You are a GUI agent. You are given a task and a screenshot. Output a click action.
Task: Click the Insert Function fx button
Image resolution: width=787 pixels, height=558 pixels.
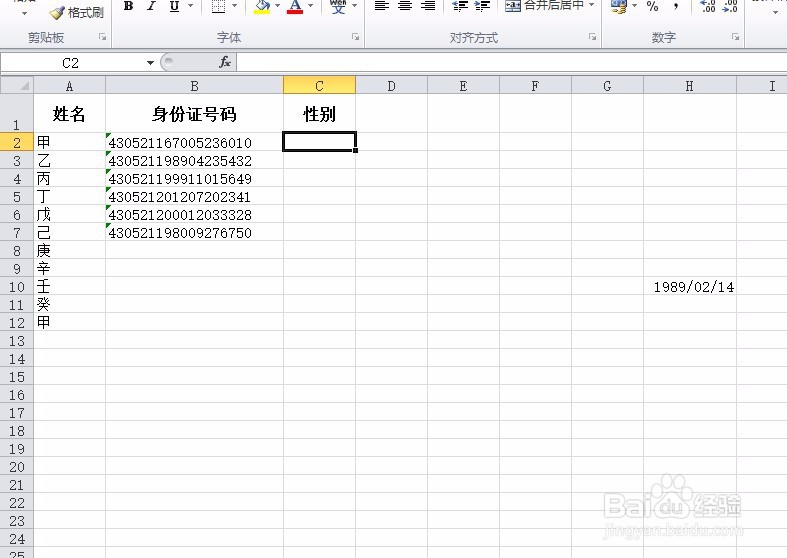click(x=225, y=62)
